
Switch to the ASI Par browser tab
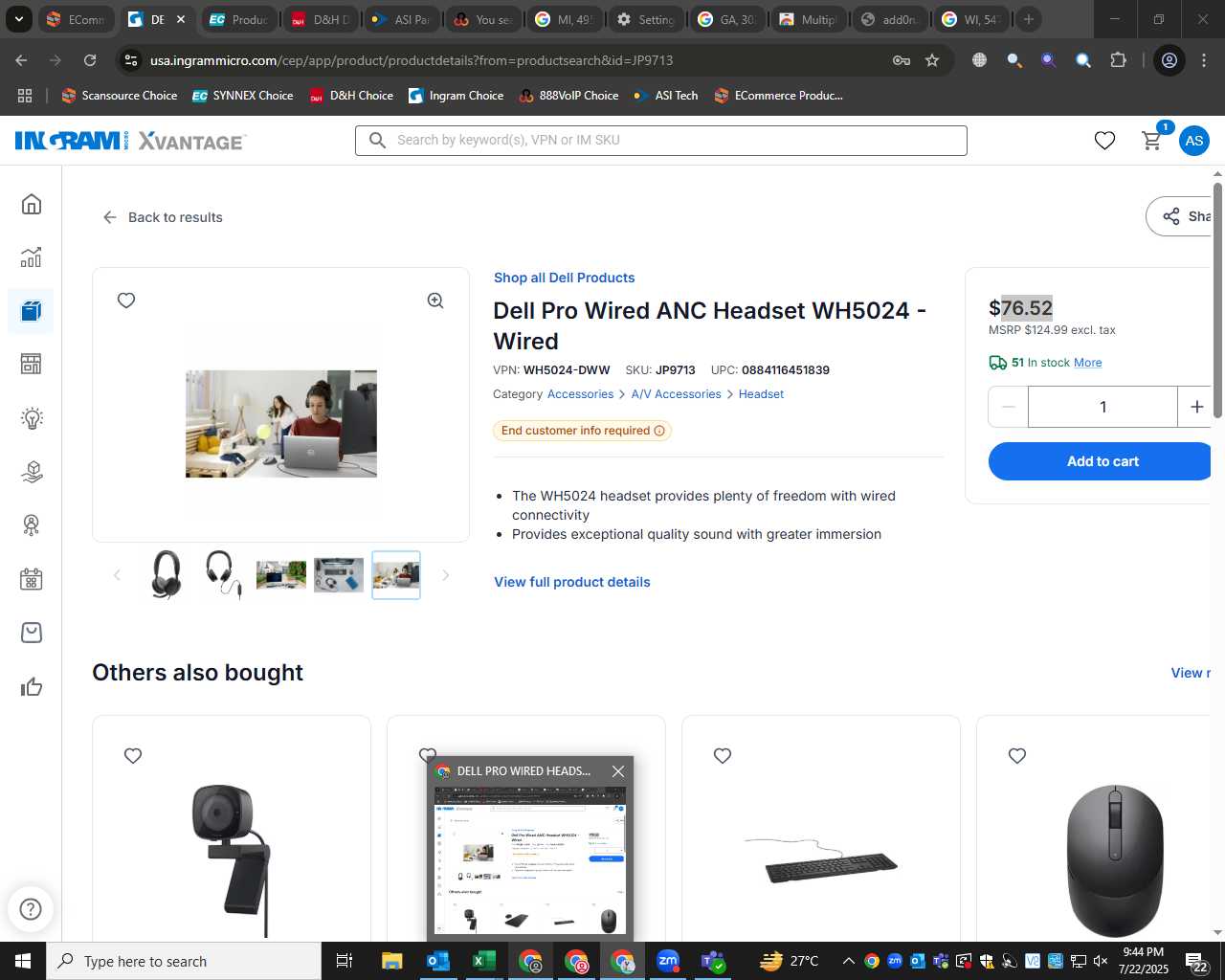[x=403, y=19]
